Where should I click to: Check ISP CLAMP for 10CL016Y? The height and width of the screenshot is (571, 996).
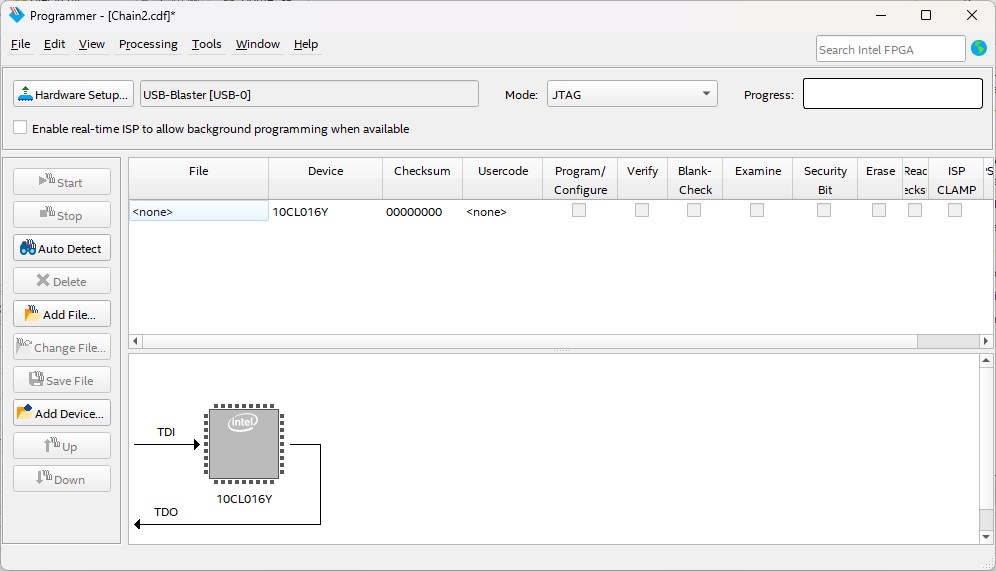point(955,210)
